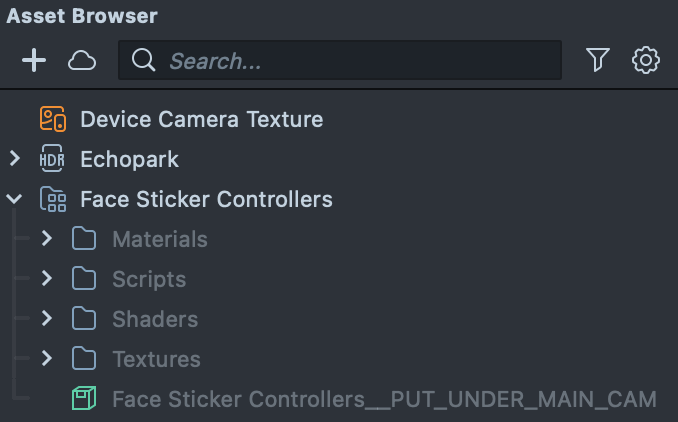Click the Device Camera Texture icon

(x=53, y=119)
